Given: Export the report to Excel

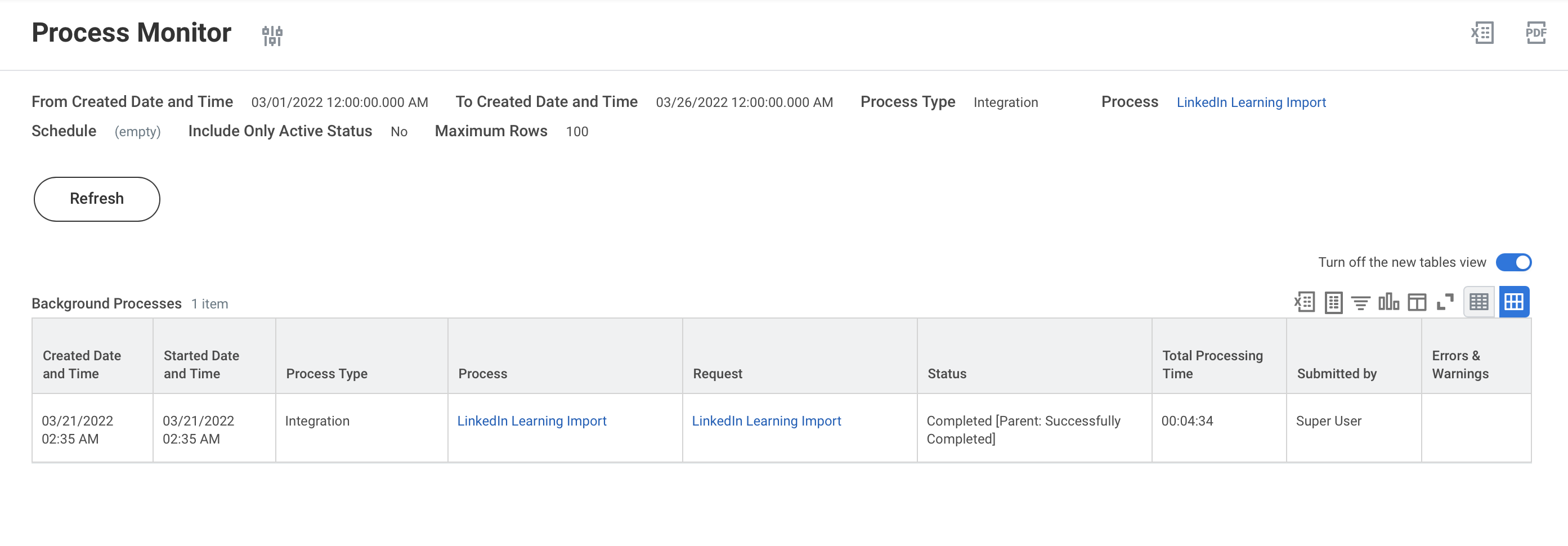Looking at the screenshot, I should tap(1481, 33).
